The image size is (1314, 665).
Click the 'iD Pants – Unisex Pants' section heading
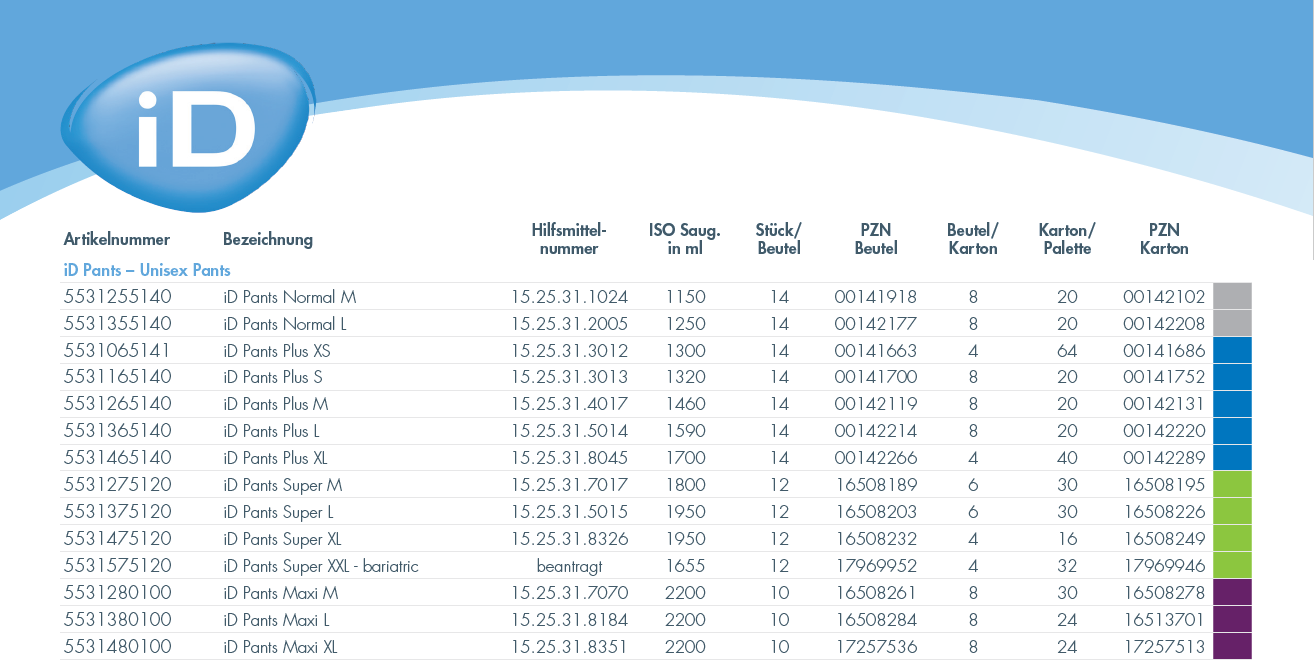point(147,270)
